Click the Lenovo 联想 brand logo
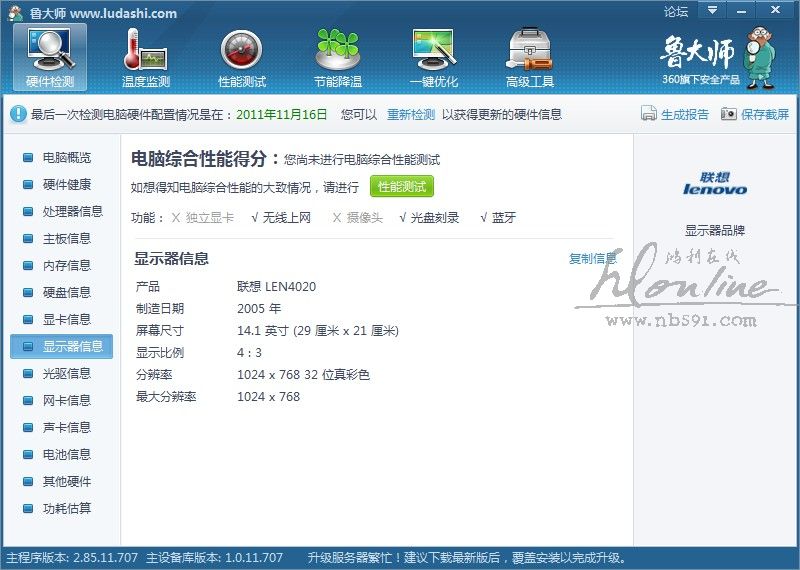This screenshot has width=800, height=570. [715, 184]
